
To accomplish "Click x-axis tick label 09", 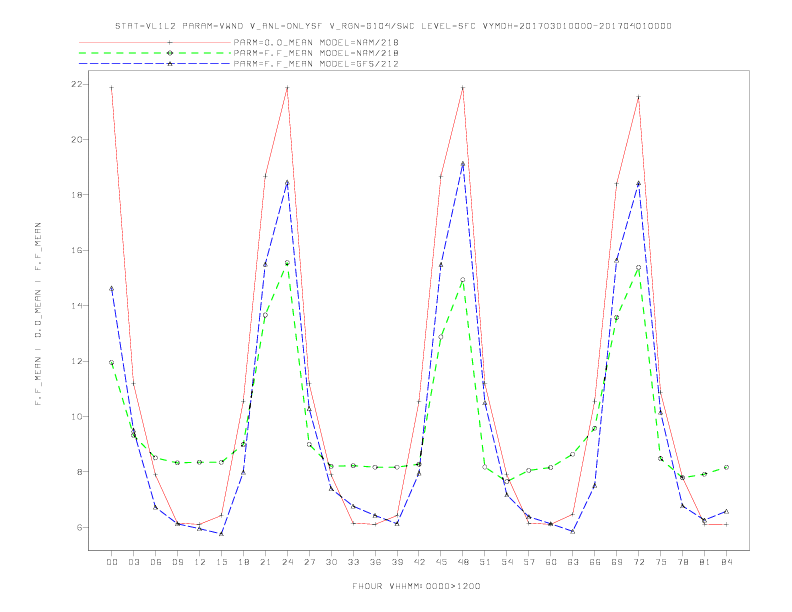I will point(178,562).
